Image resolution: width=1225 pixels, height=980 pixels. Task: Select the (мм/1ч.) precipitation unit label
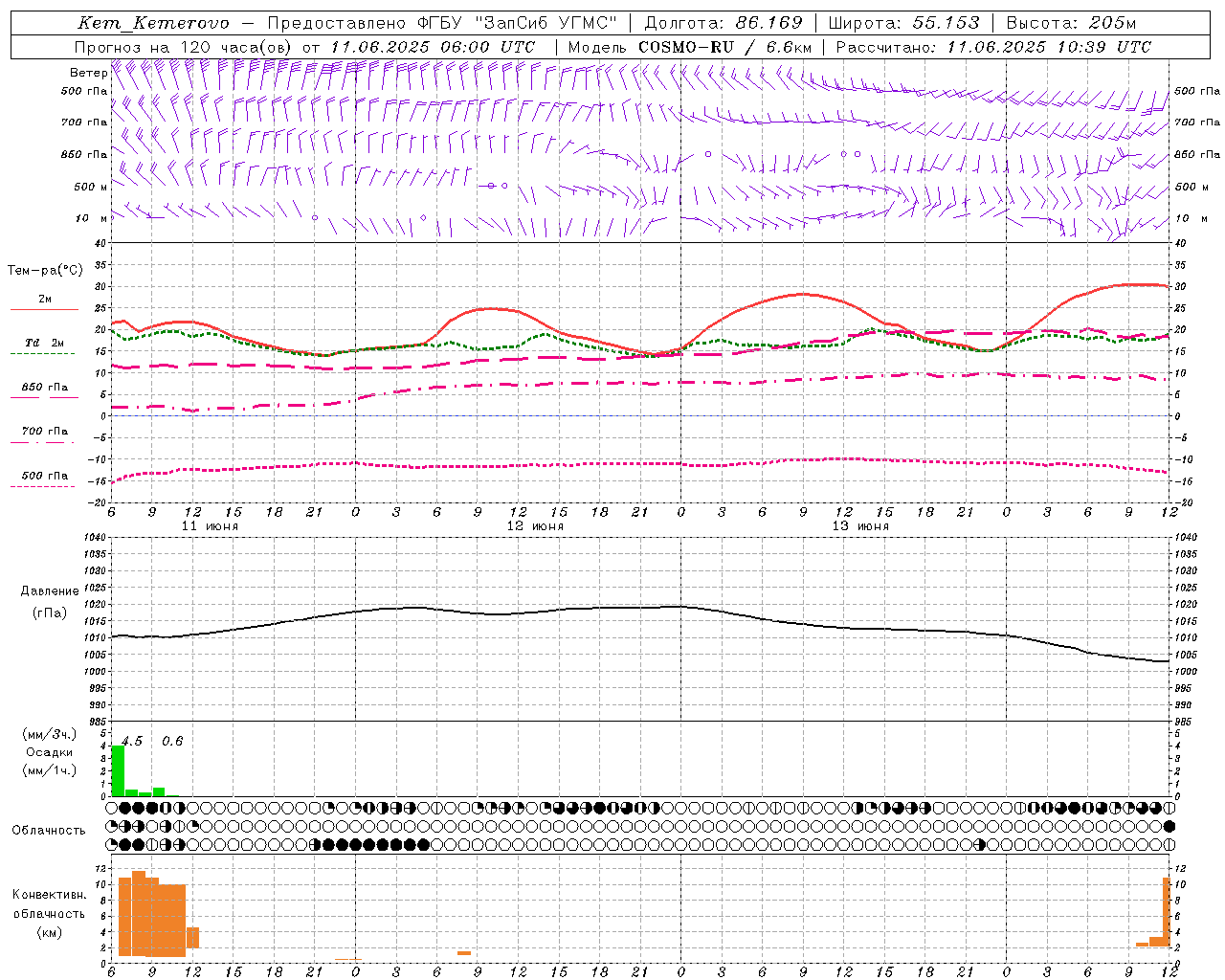(x=50, y=770)
